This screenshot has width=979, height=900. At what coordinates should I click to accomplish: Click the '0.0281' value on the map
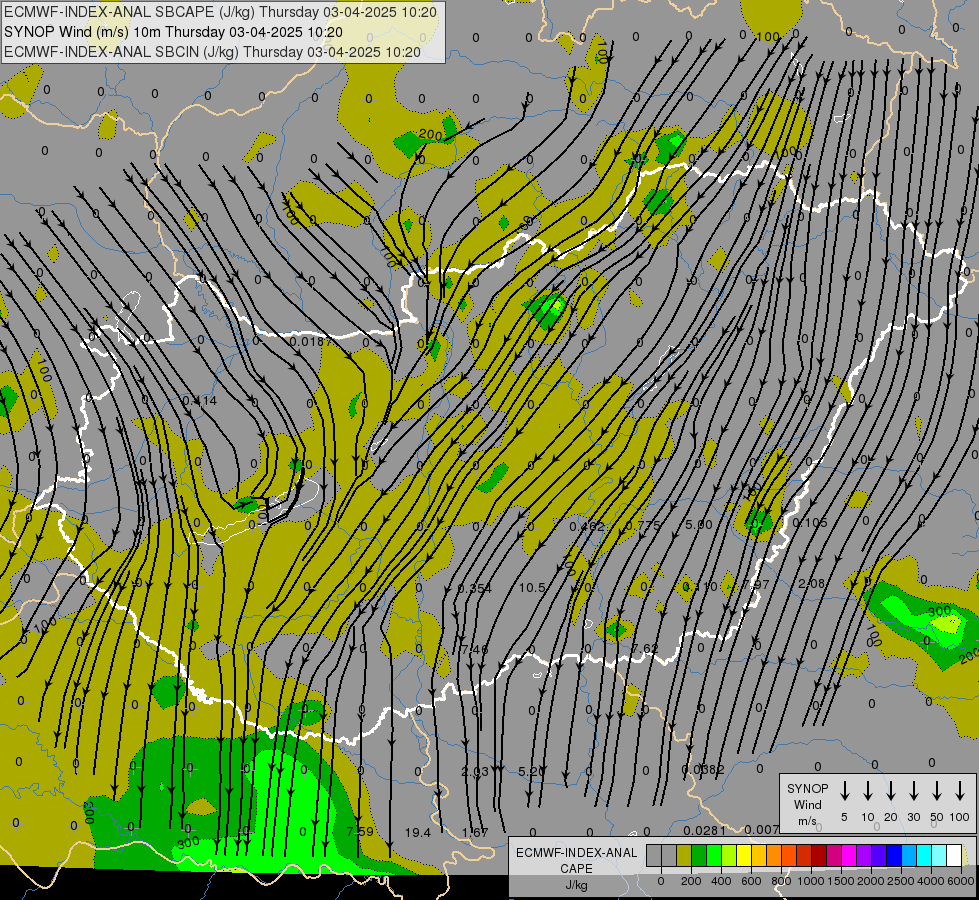click(x=704, y=830)
